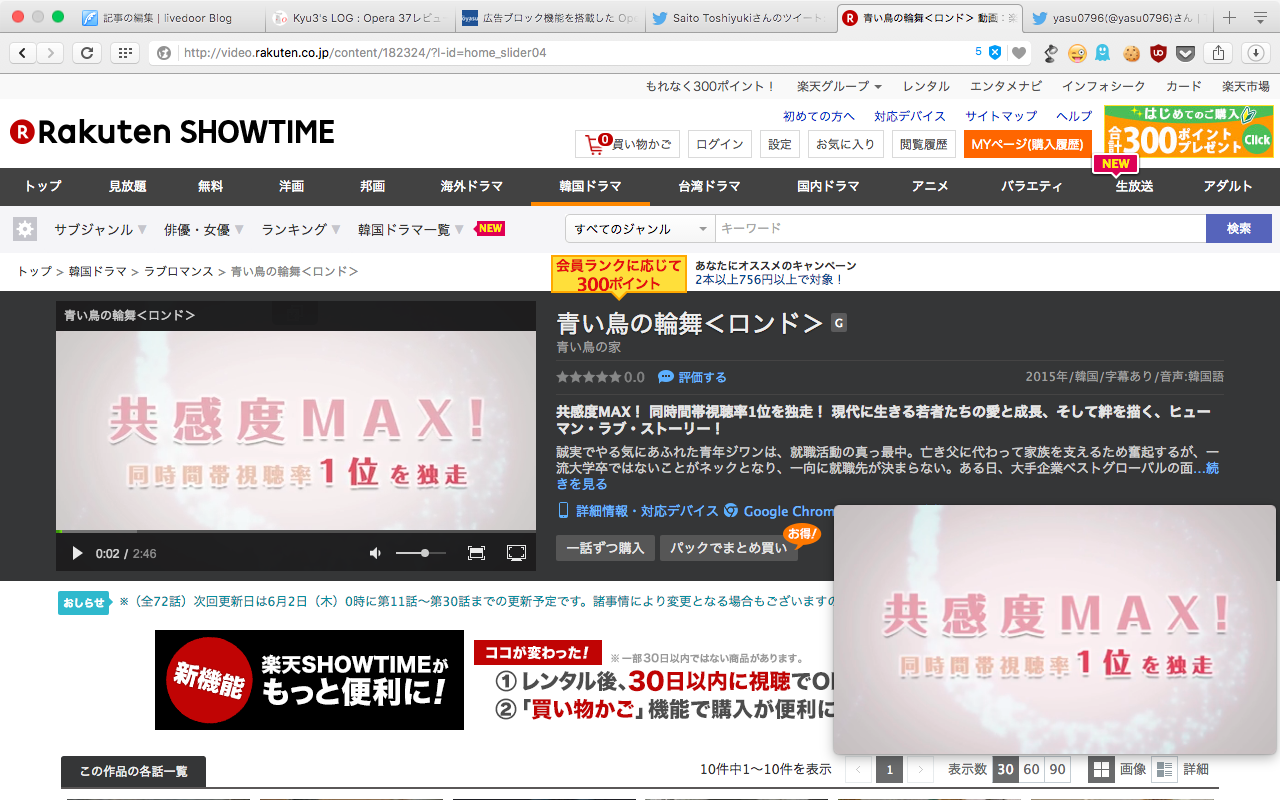Go back using the browser back arrow
The height and width of the screenshot is (800, 1280).
(23, 52)
